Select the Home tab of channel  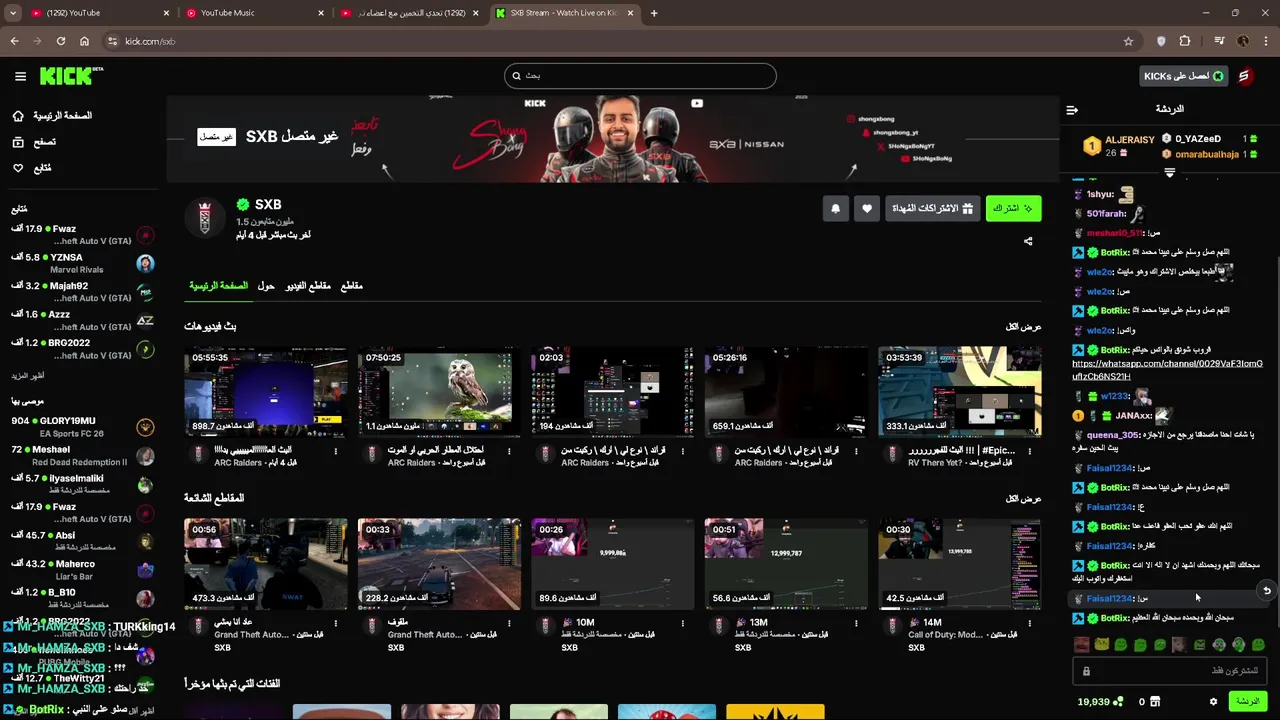click(219, 286)
